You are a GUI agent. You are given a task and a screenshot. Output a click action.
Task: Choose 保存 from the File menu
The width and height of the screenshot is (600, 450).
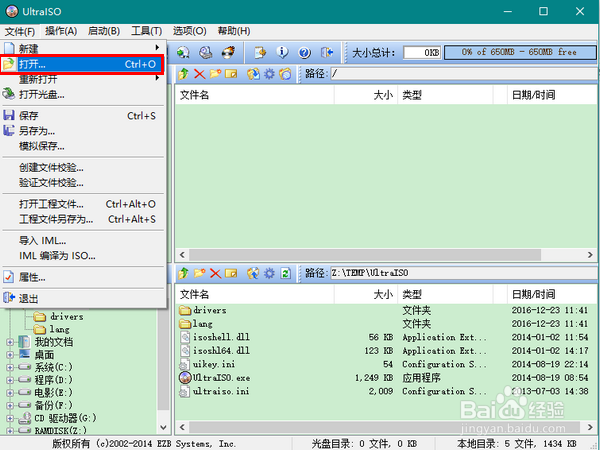83,116
